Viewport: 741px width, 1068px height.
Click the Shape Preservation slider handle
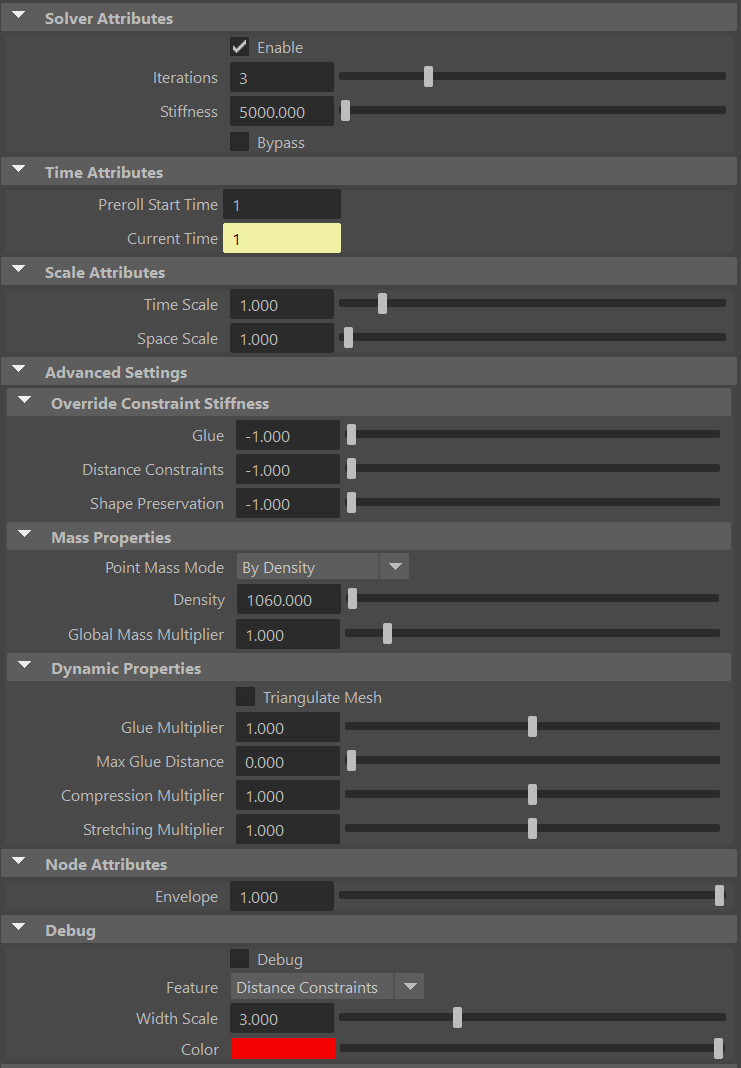351,502
